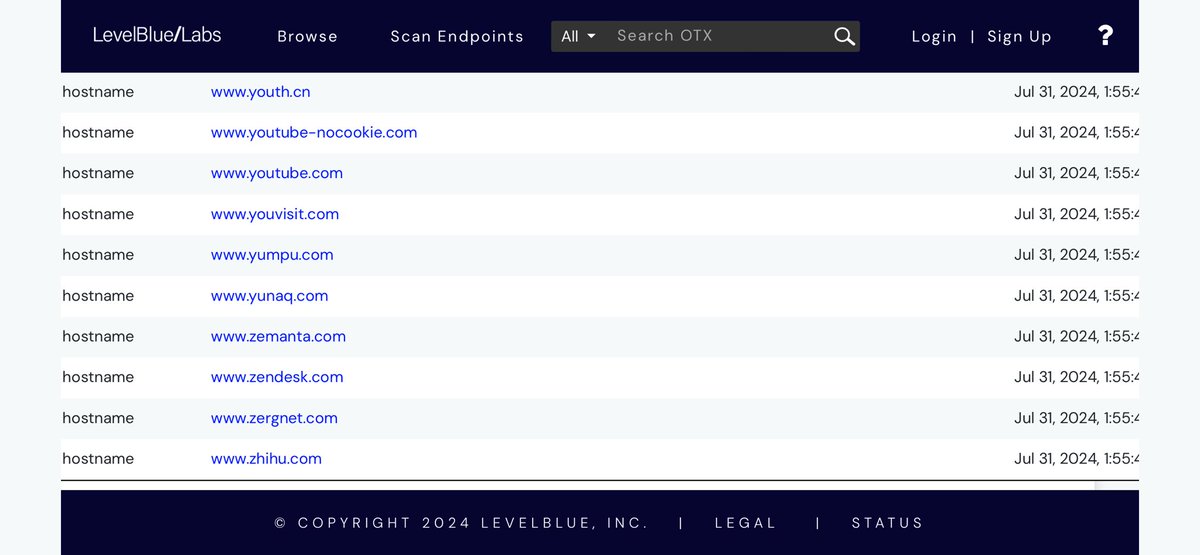This screenshot has height=555, width=1200.
Task: Click the search magnifier icon
Action: pos(844,37)
